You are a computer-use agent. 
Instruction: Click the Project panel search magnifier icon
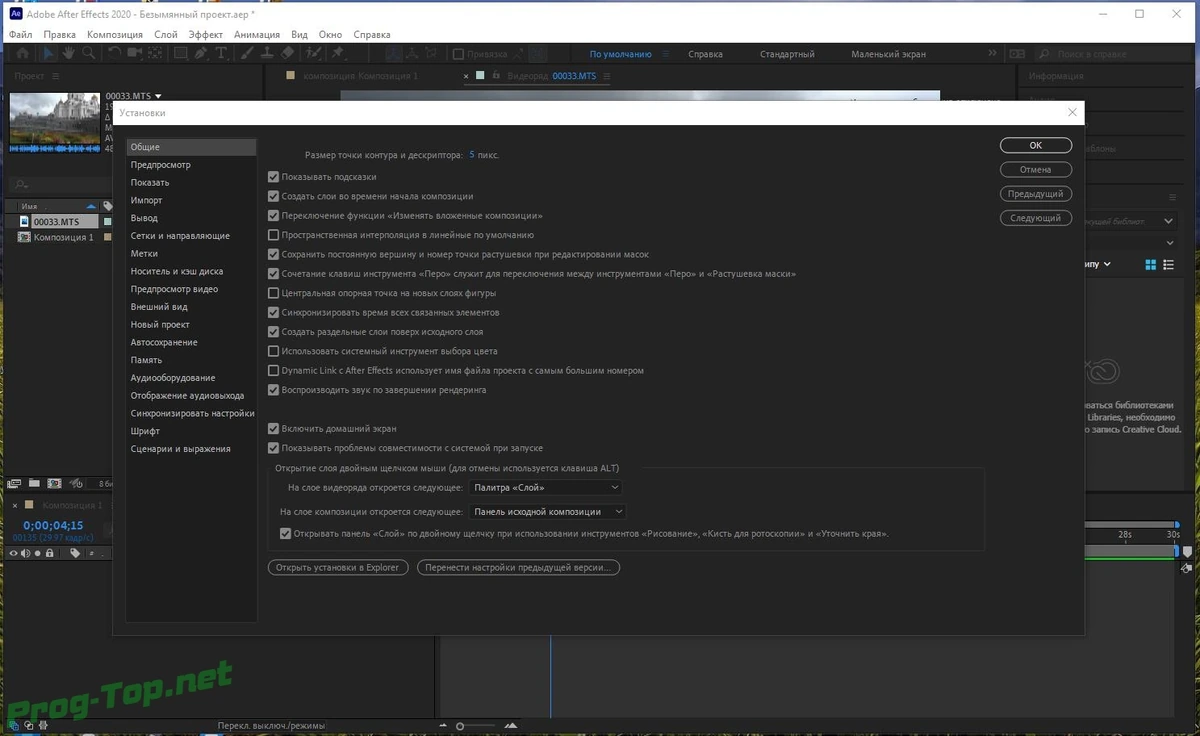[21, 184]
